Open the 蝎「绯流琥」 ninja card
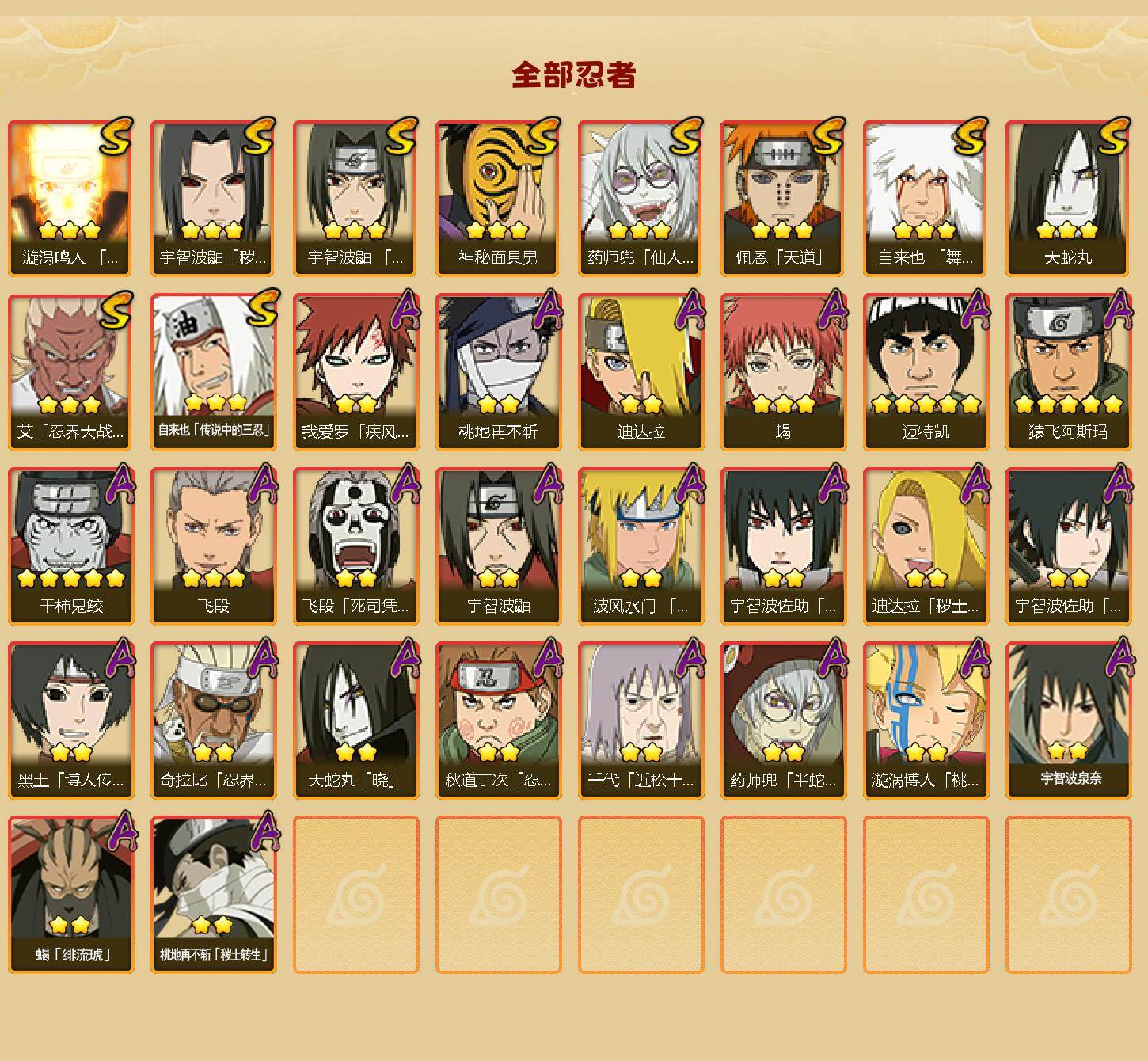 (70, 895)
